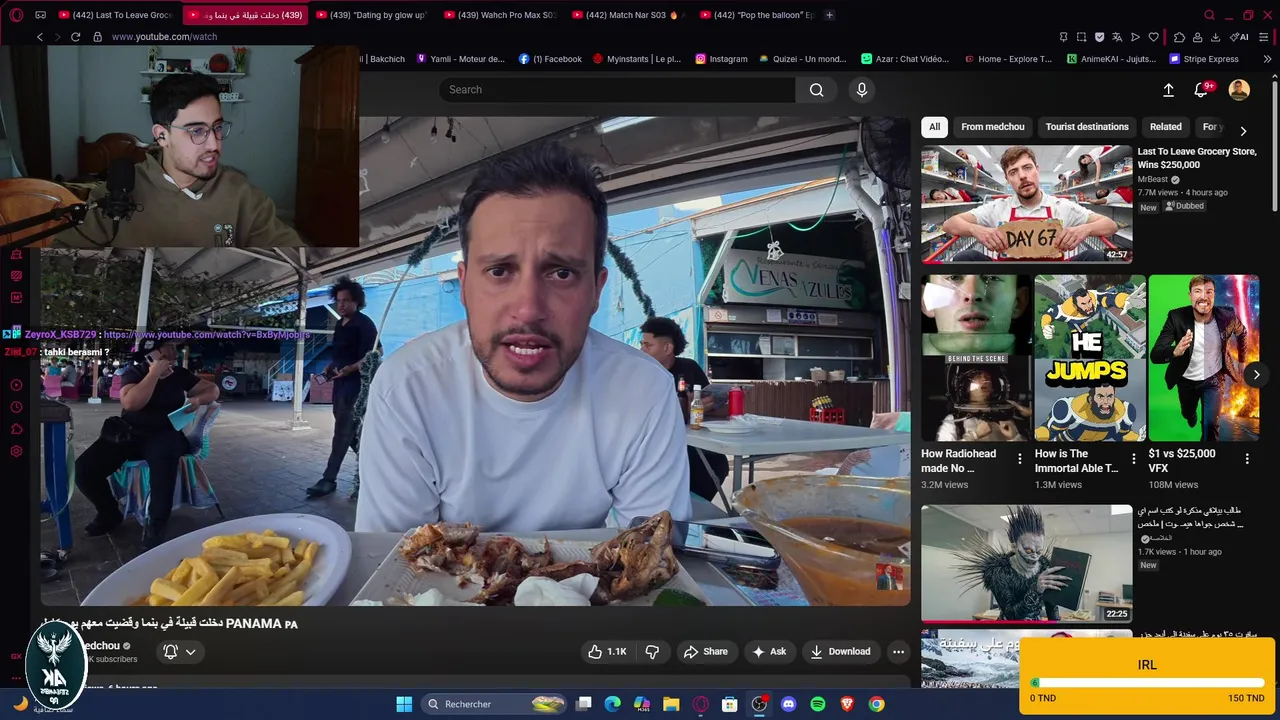The image size is (1280, 720).
Task: Select the Related chip
Action: [1165, 127]
